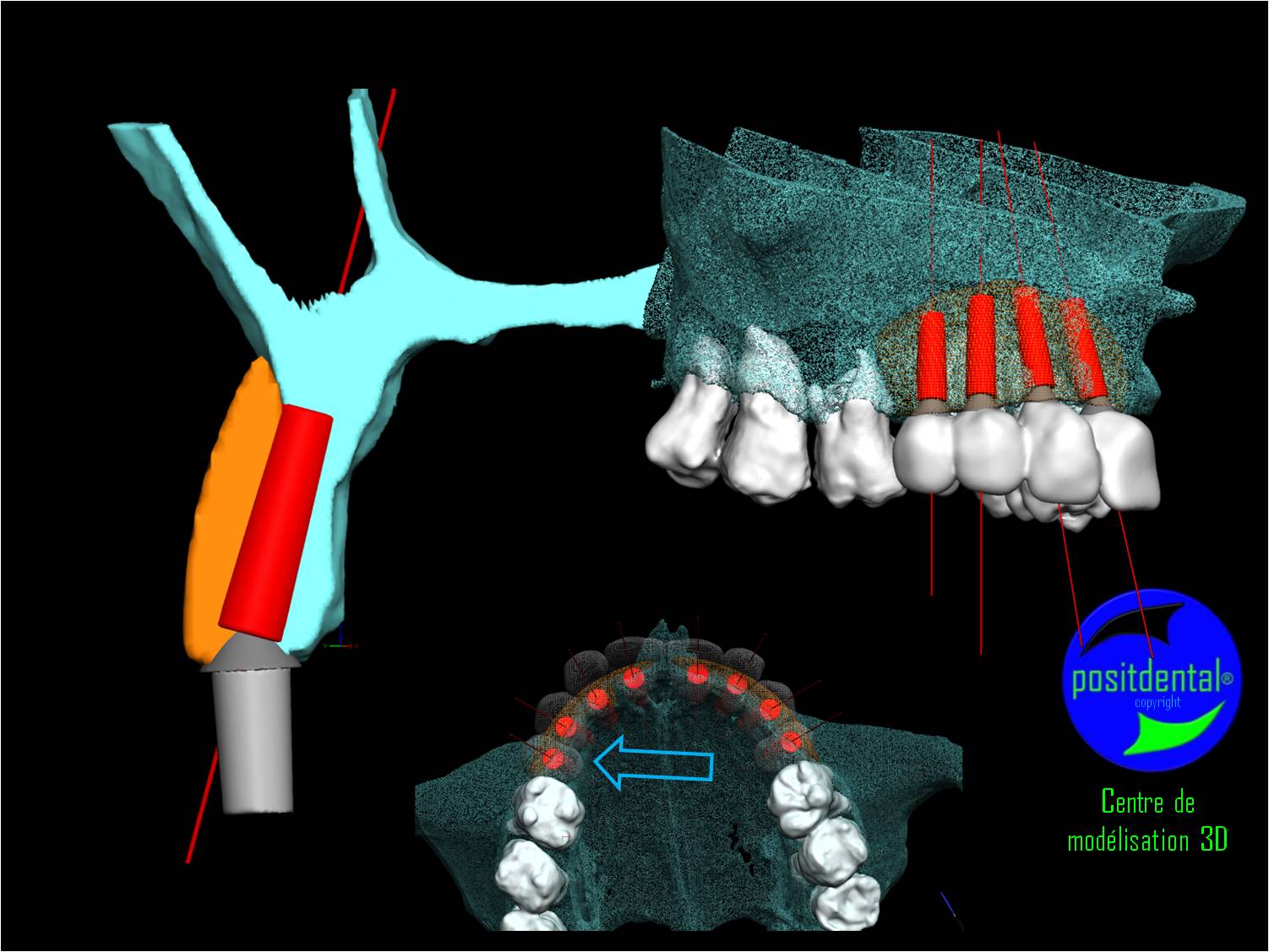Click the 'copyright' text inside the logo
Screen dimensions: 1269x952
coord(1157,703)
